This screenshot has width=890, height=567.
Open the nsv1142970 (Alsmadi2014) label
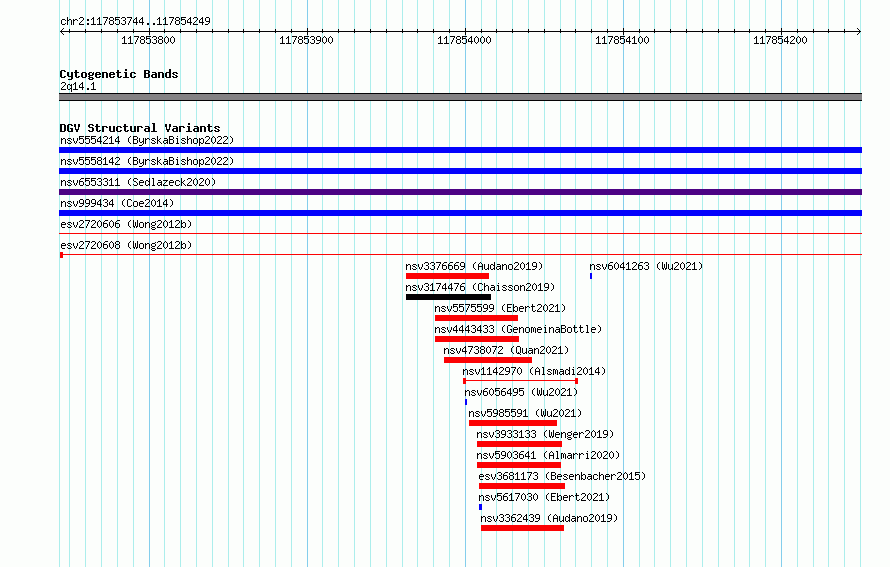[x=534, y=371]
